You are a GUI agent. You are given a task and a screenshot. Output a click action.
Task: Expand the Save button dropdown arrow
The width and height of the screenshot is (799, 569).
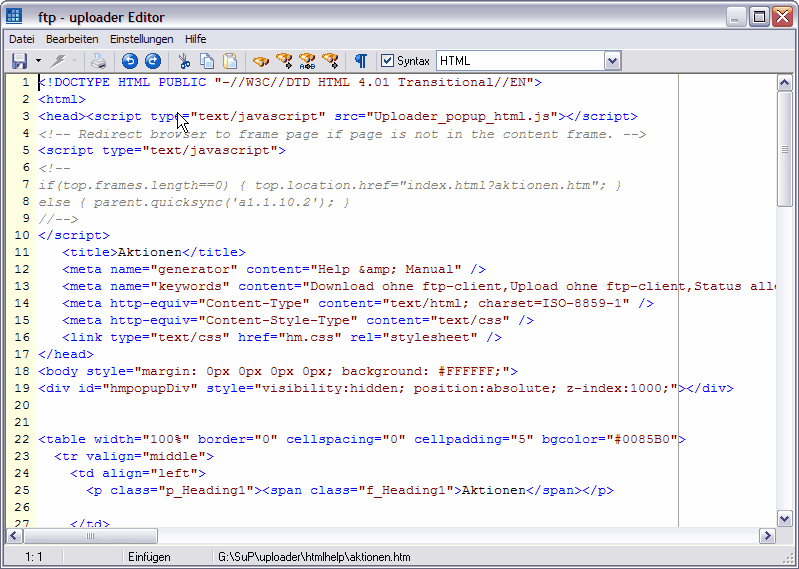[x=38, y=61]
